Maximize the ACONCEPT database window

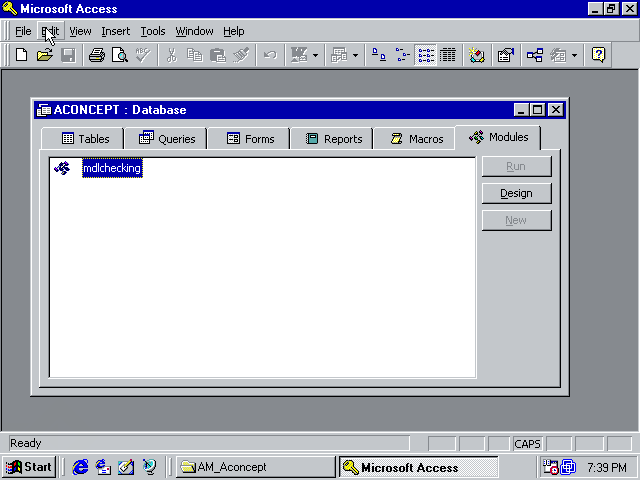538,110
